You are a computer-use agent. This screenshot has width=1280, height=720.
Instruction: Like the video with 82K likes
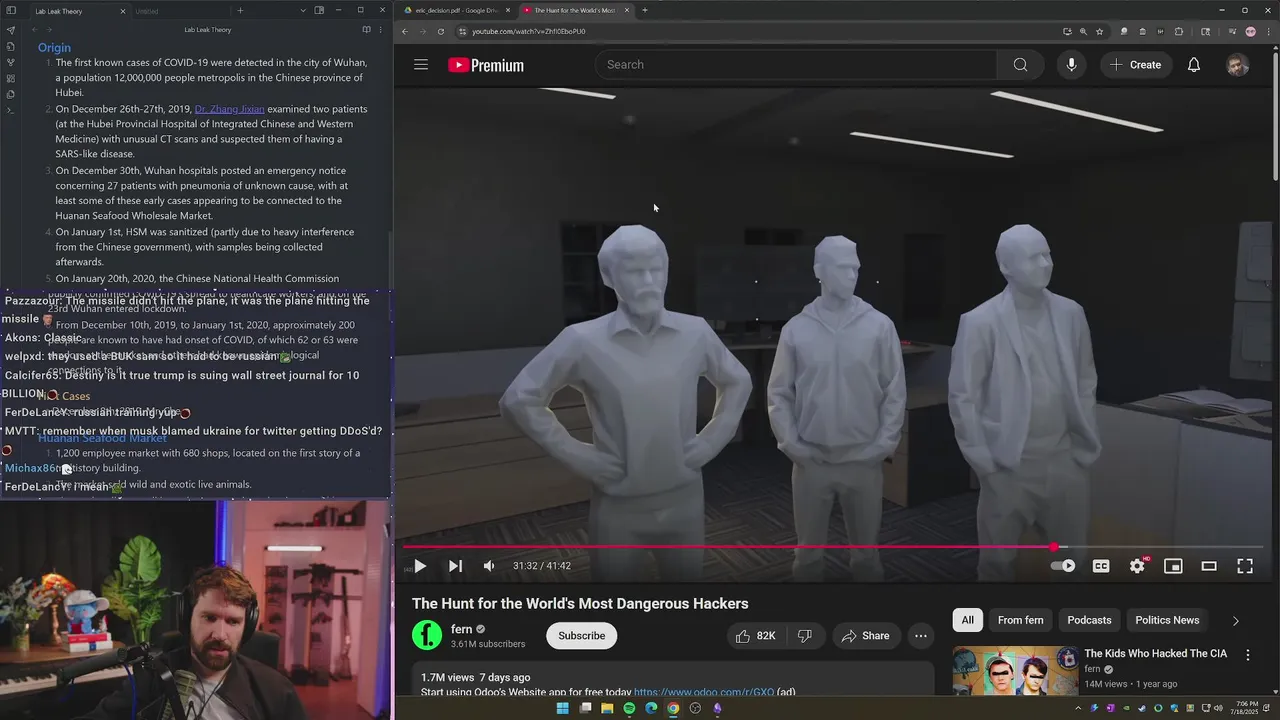pos(755,636)
